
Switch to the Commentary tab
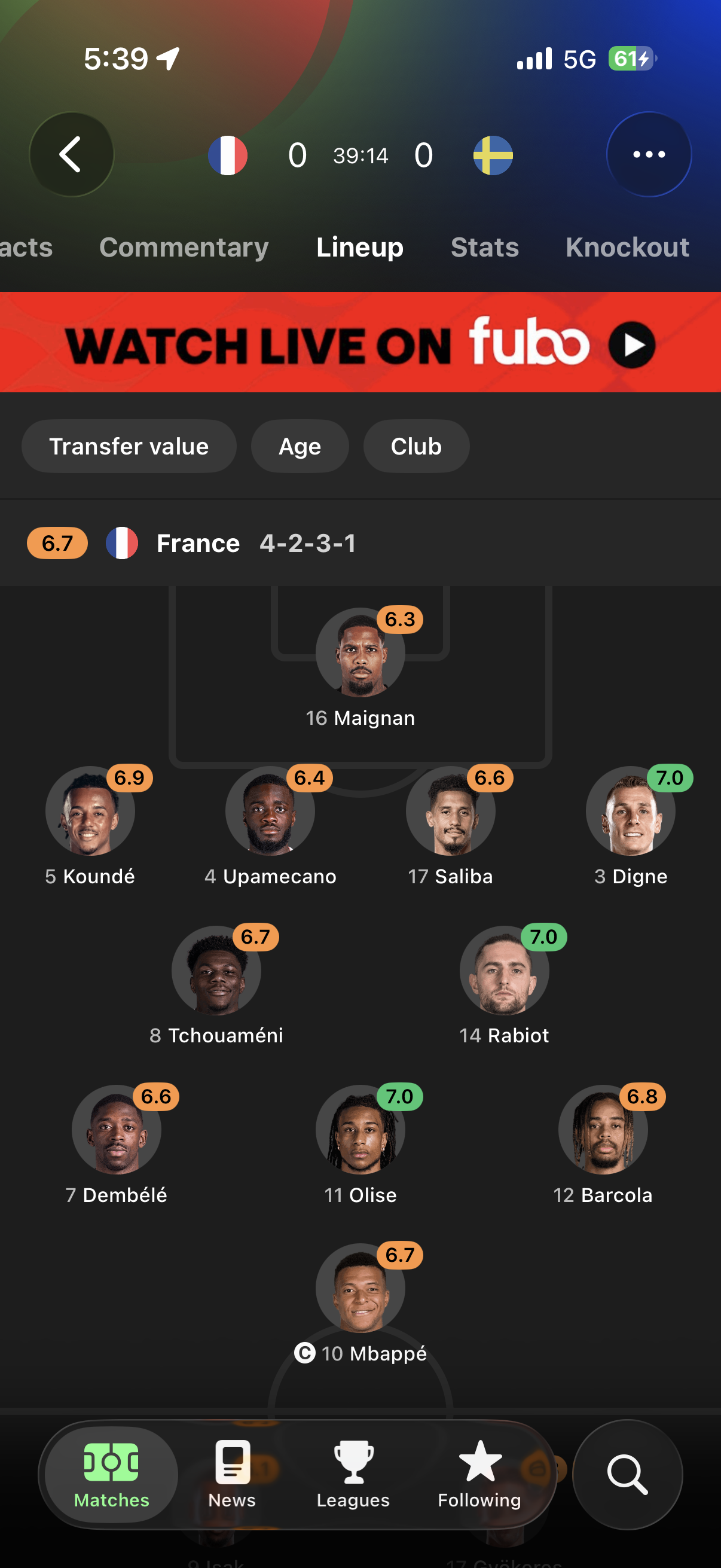click(x=184, y=247)
